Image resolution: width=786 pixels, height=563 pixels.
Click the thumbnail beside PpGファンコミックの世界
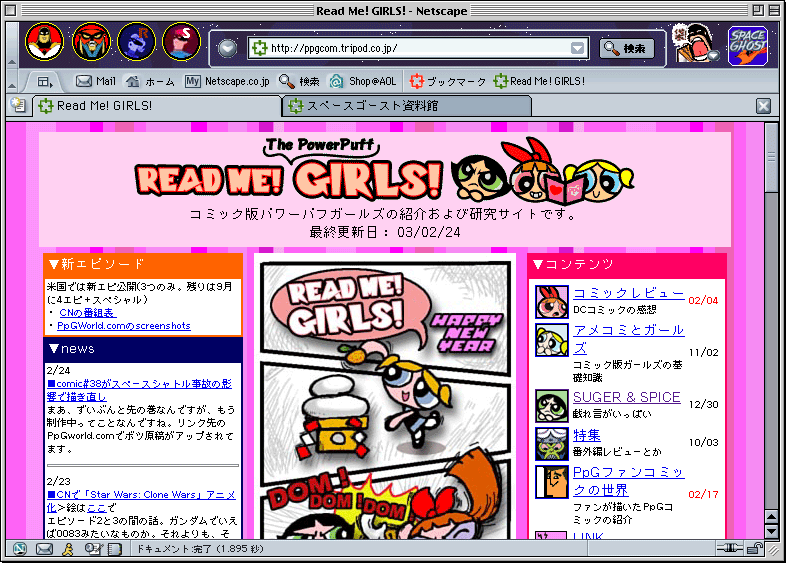551,482
